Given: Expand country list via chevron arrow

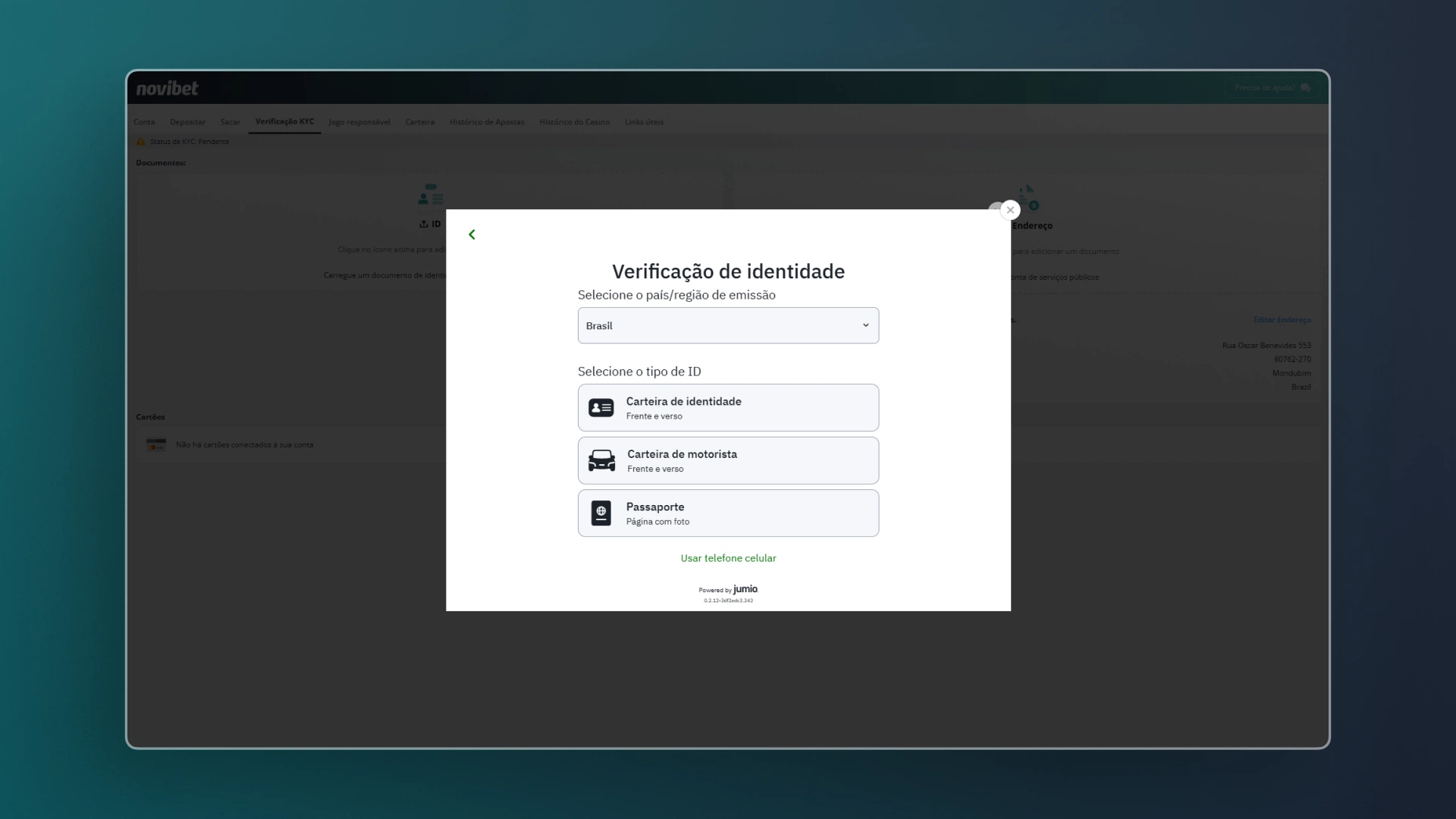Looking at the screenshot, I should pos(865,325).
